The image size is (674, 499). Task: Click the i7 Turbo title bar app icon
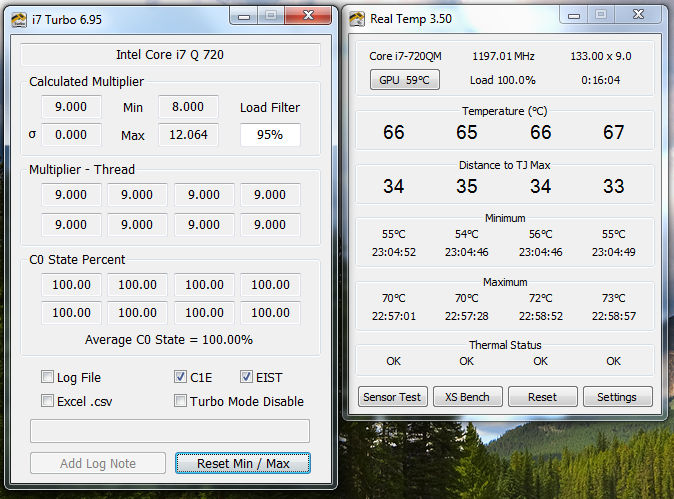tap(18, 20)
